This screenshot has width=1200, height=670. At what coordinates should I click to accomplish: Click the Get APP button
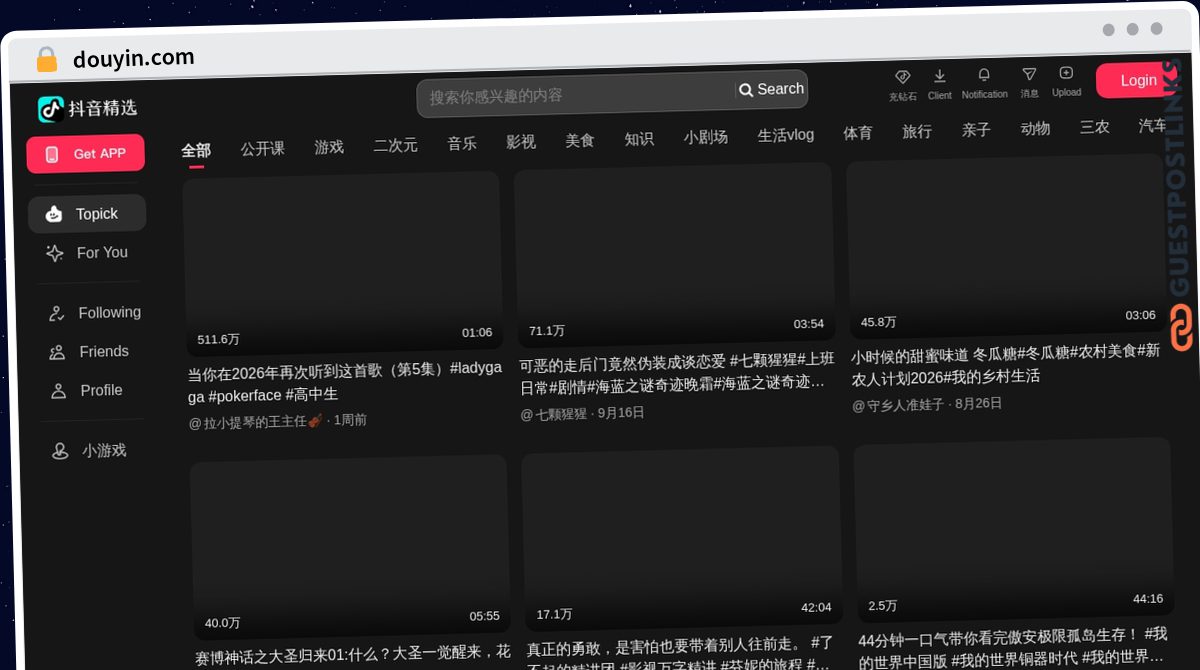click(x=86, y=154)
